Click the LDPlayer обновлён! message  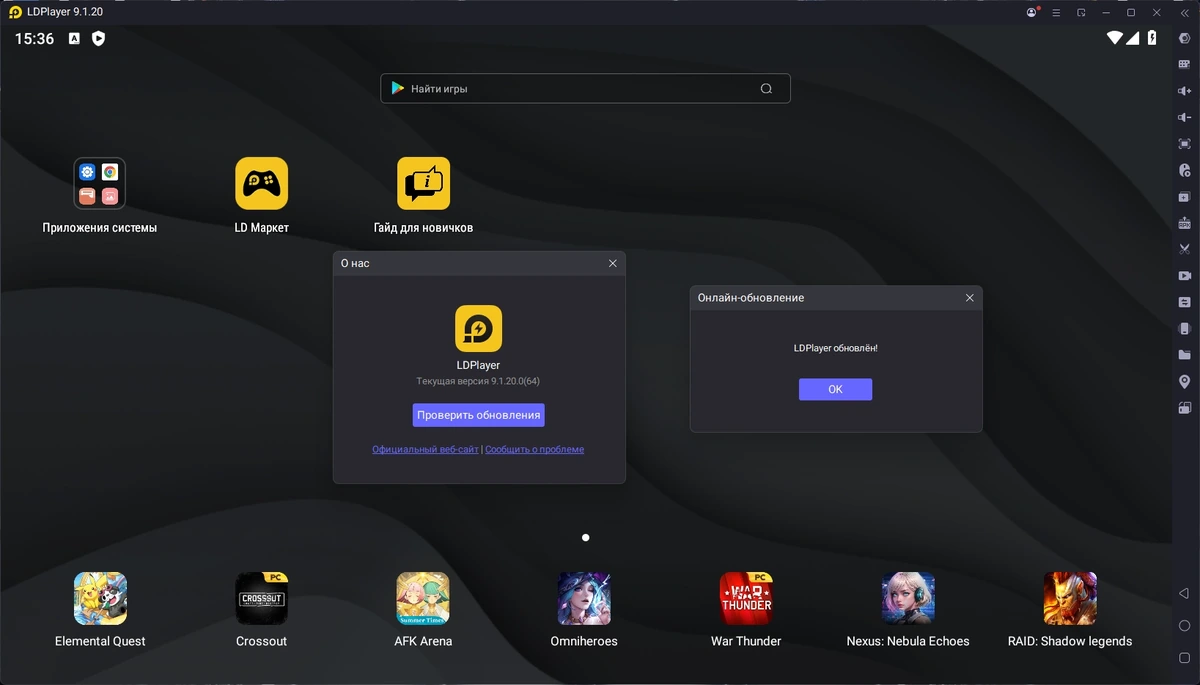[x=835, y=348]
